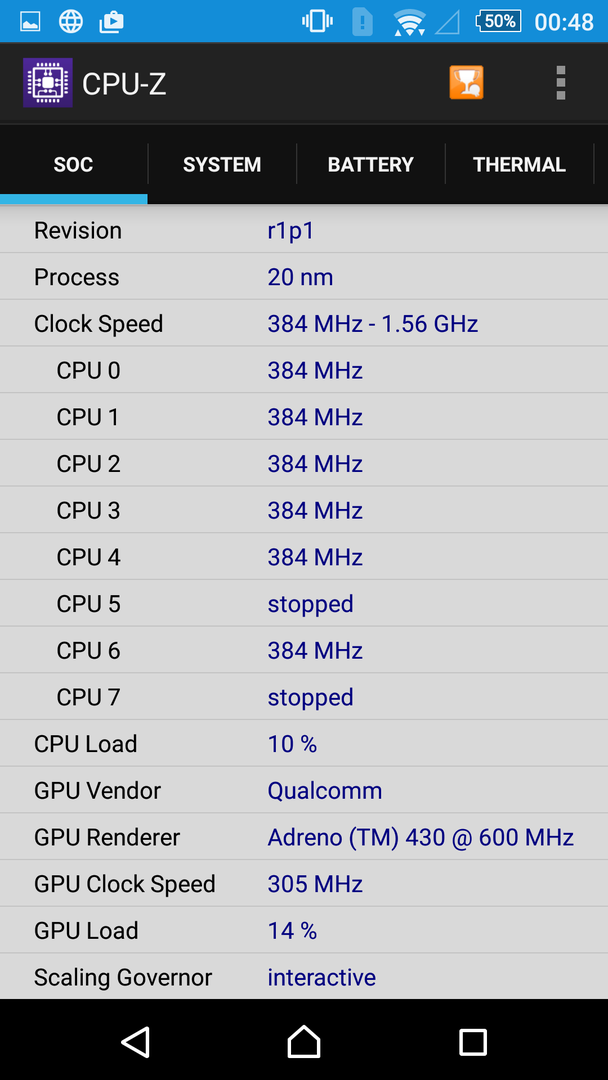608x1080 pixels.
Task: Tap the Process 20 nm row
Action: pos(304,277)
